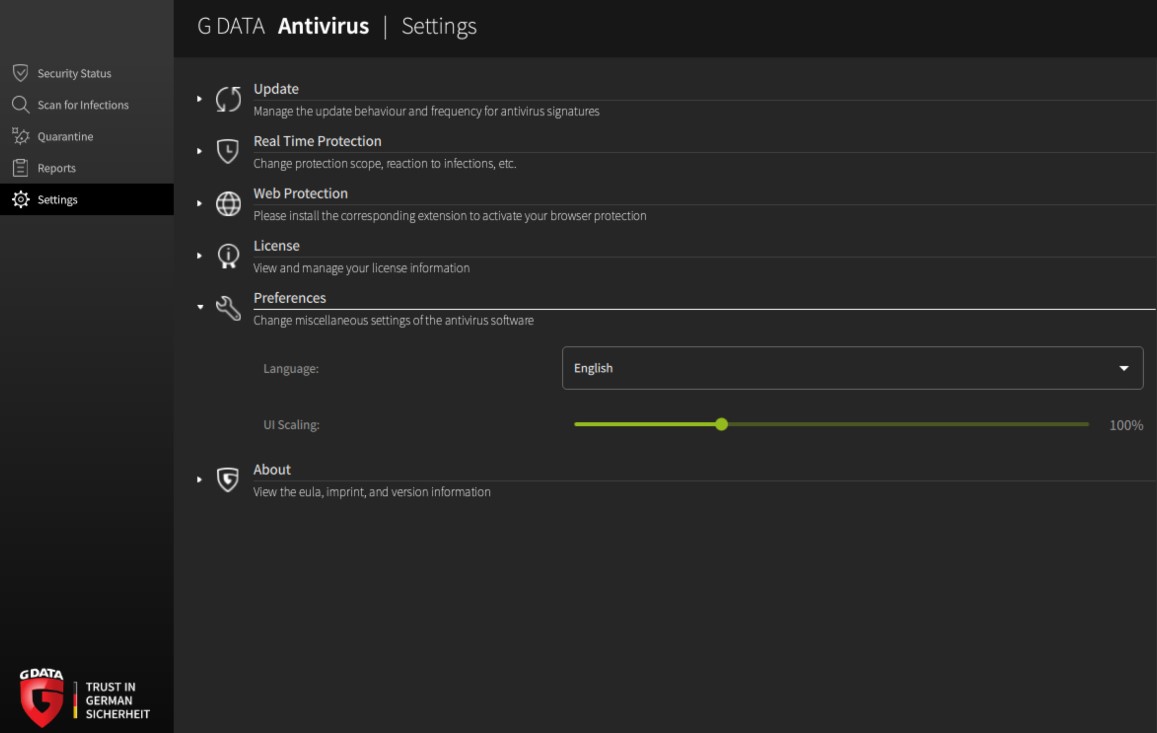The width and height of the screenshot is (1157, 733).
Task: Click the Preferences wrench icon
Action: click(x=228, y=308)
